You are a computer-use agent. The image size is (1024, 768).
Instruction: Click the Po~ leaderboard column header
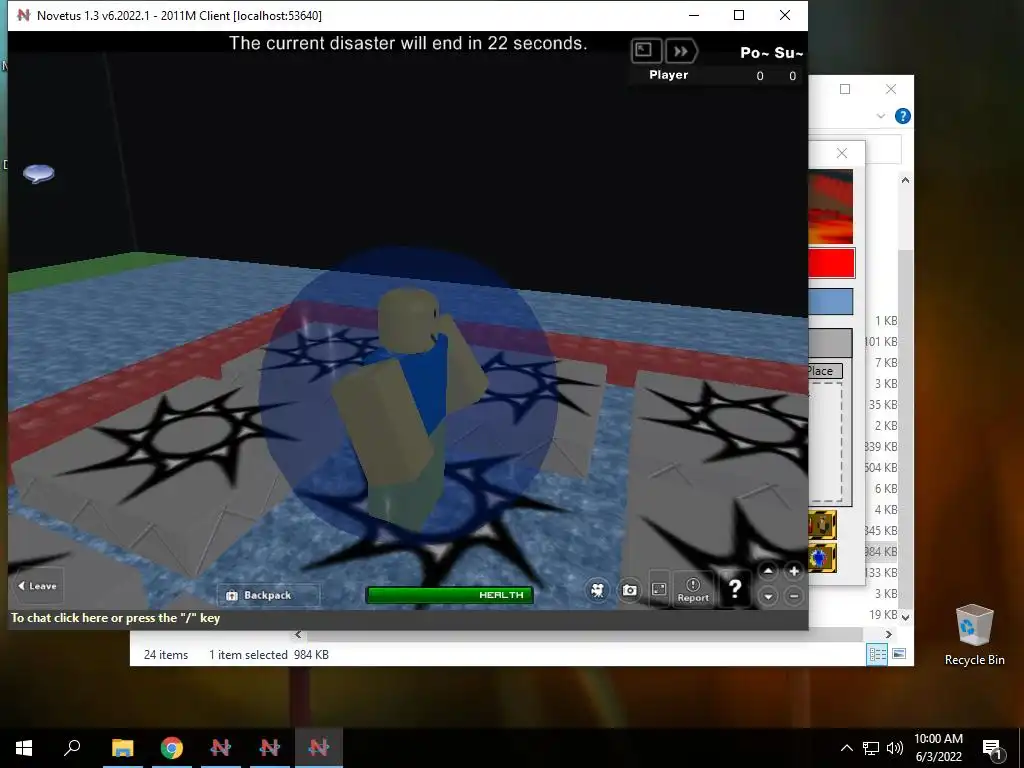coord(755,53)
